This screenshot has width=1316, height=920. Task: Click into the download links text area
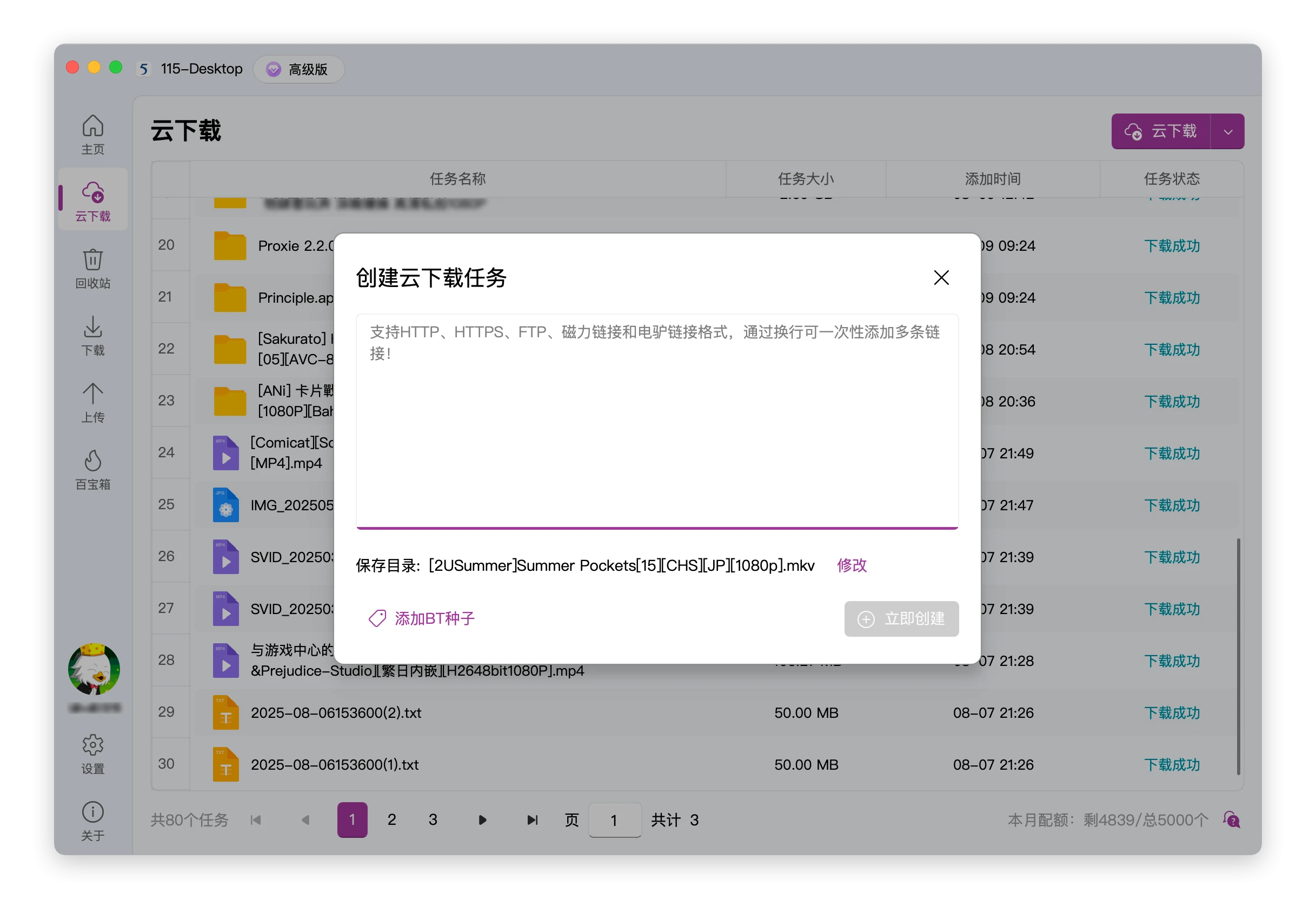click(657, 421)
